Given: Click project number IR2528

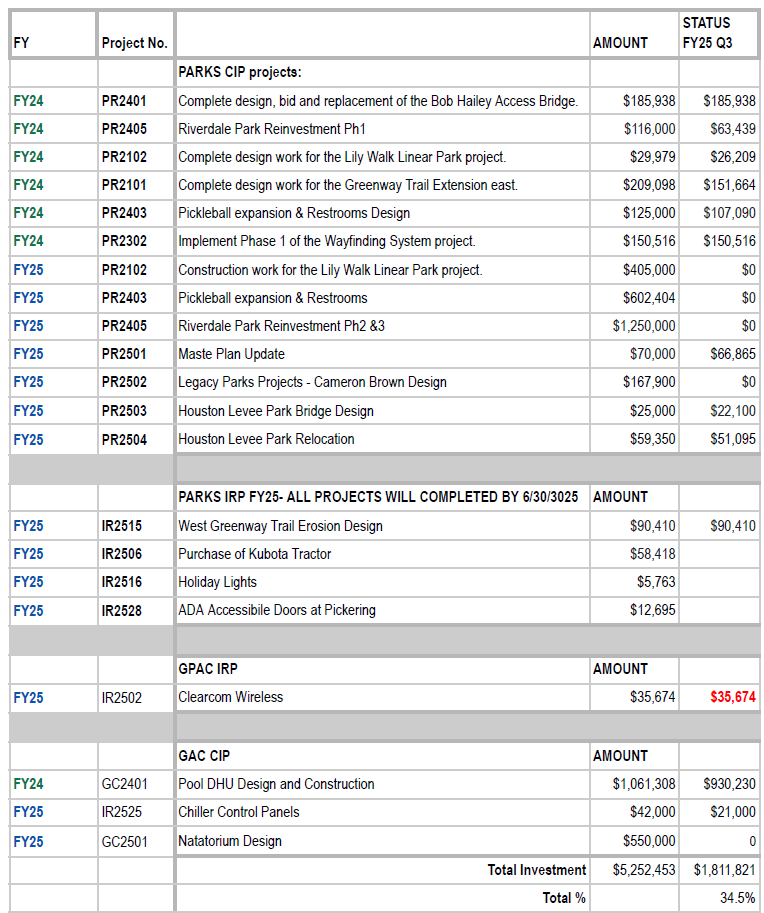Looking at the screenshot, I should tap(122, 611).
